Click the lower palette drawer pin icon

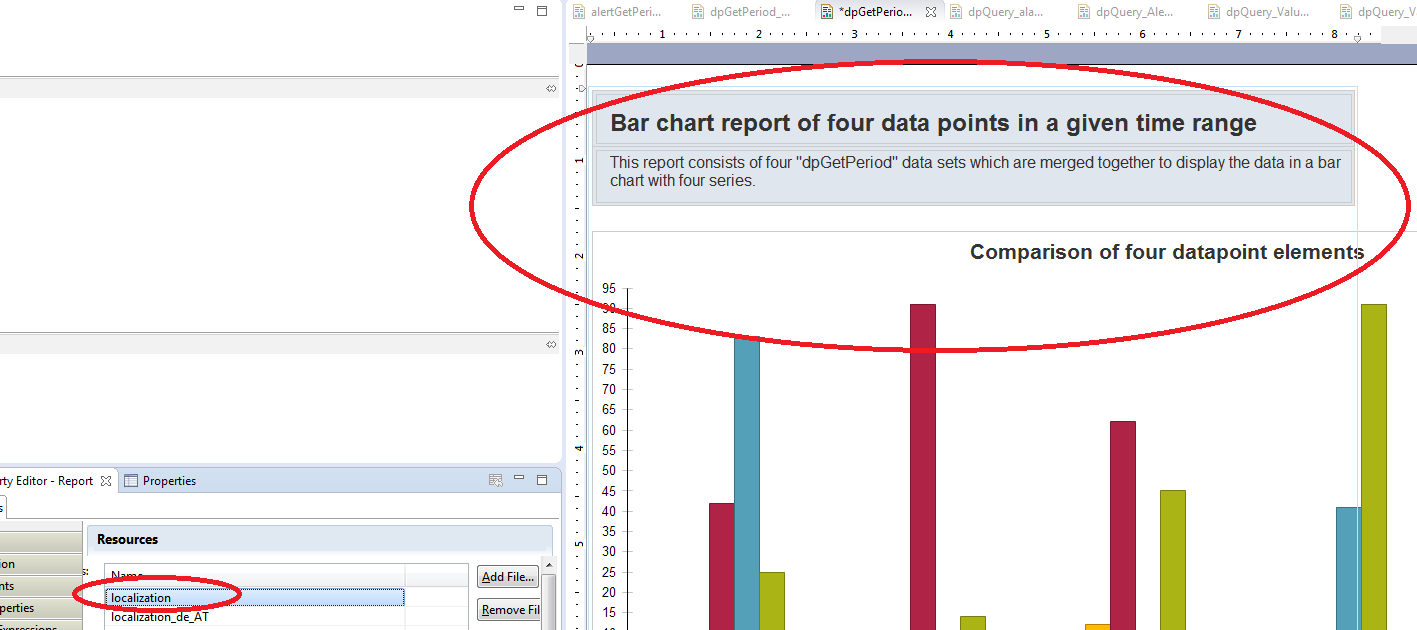tap(551, 344)
